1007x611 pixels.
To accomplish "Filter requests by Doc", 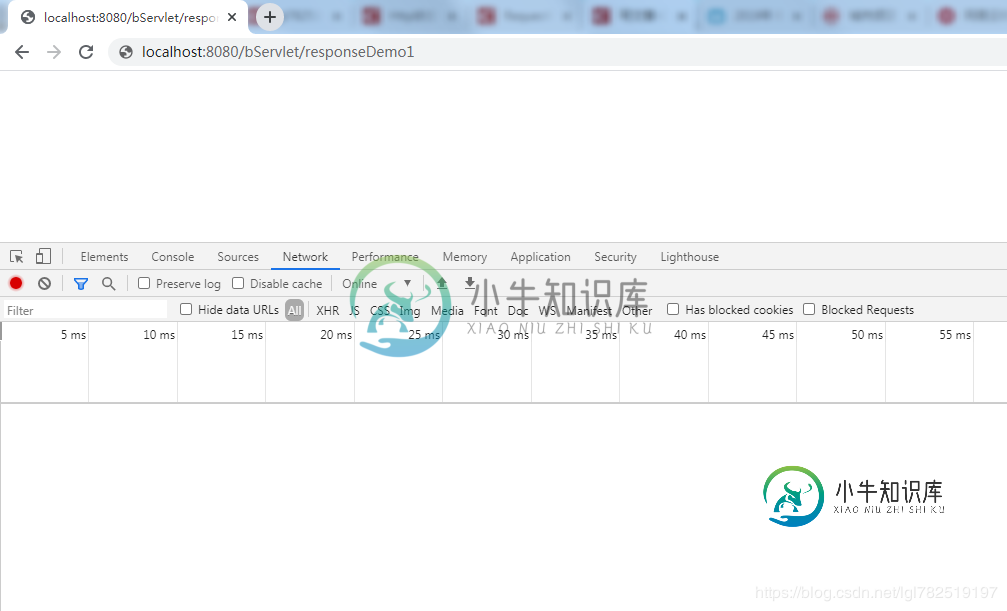I will [518, 310].
